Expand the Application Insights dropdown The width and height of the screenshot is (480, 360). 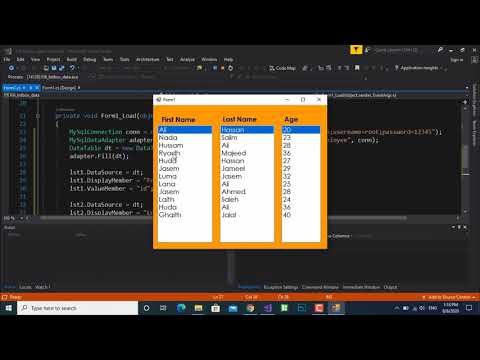pos(419,68)
